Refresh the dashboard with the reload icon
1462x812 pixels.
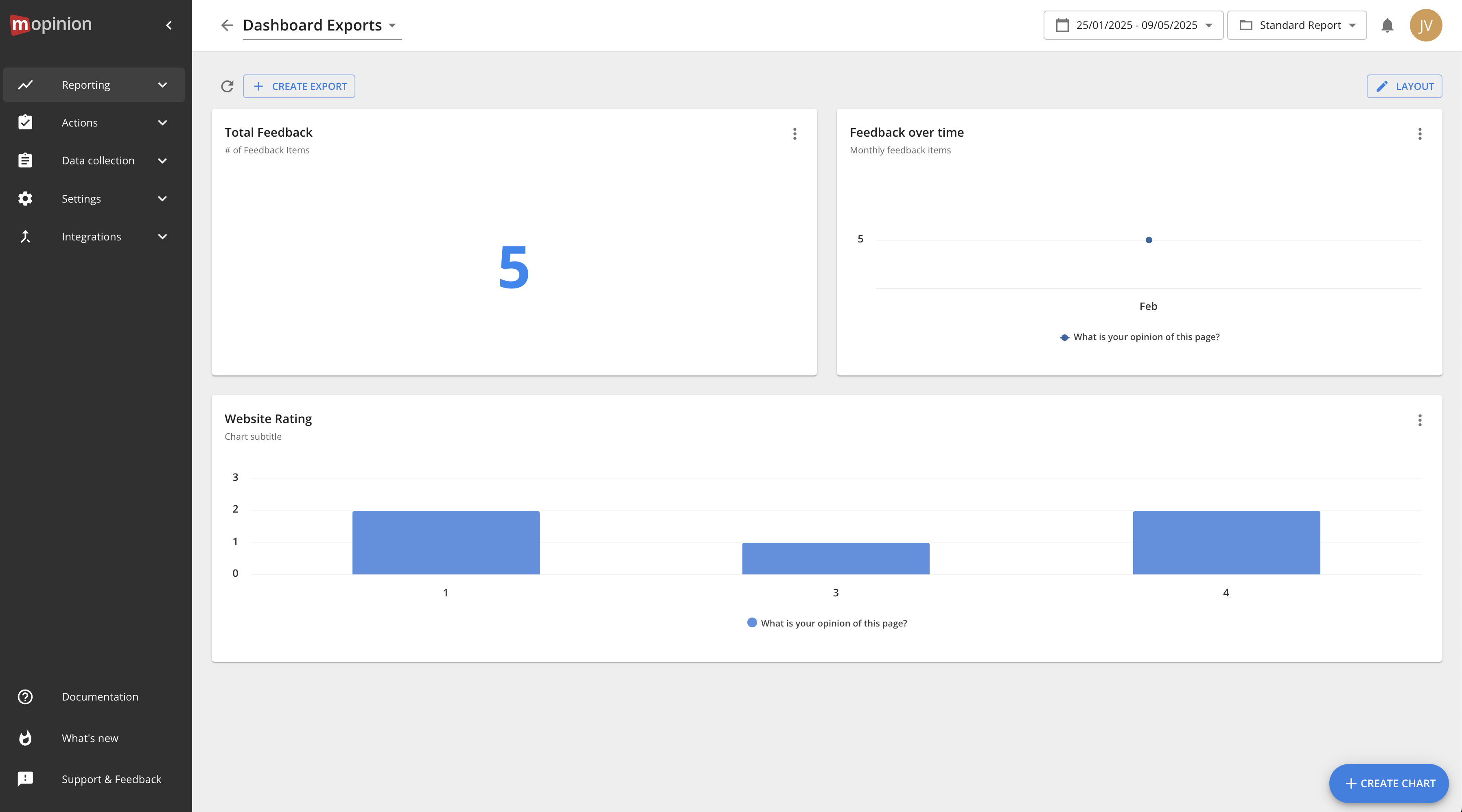pos(227,86)
